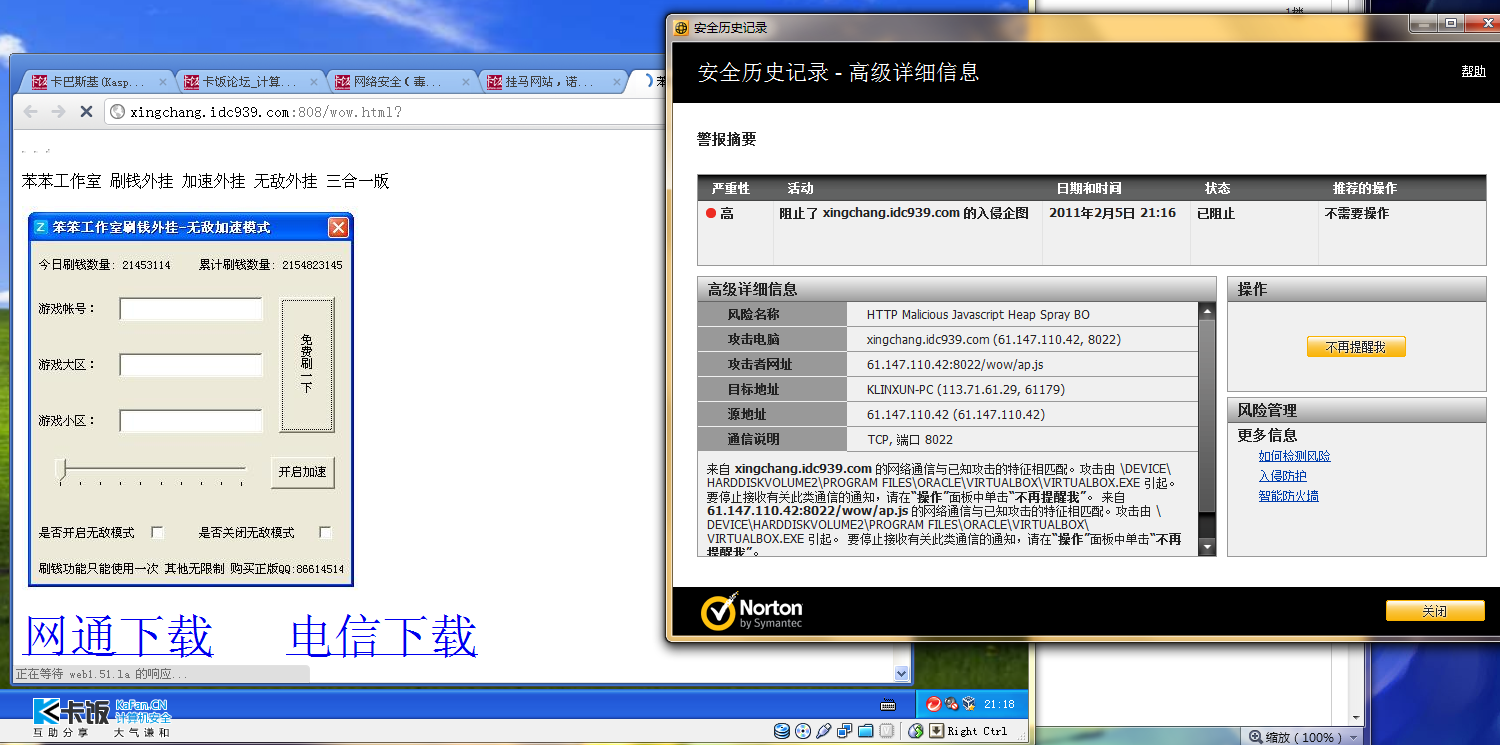Click the 游戏大区 input field

click(191, 365)
